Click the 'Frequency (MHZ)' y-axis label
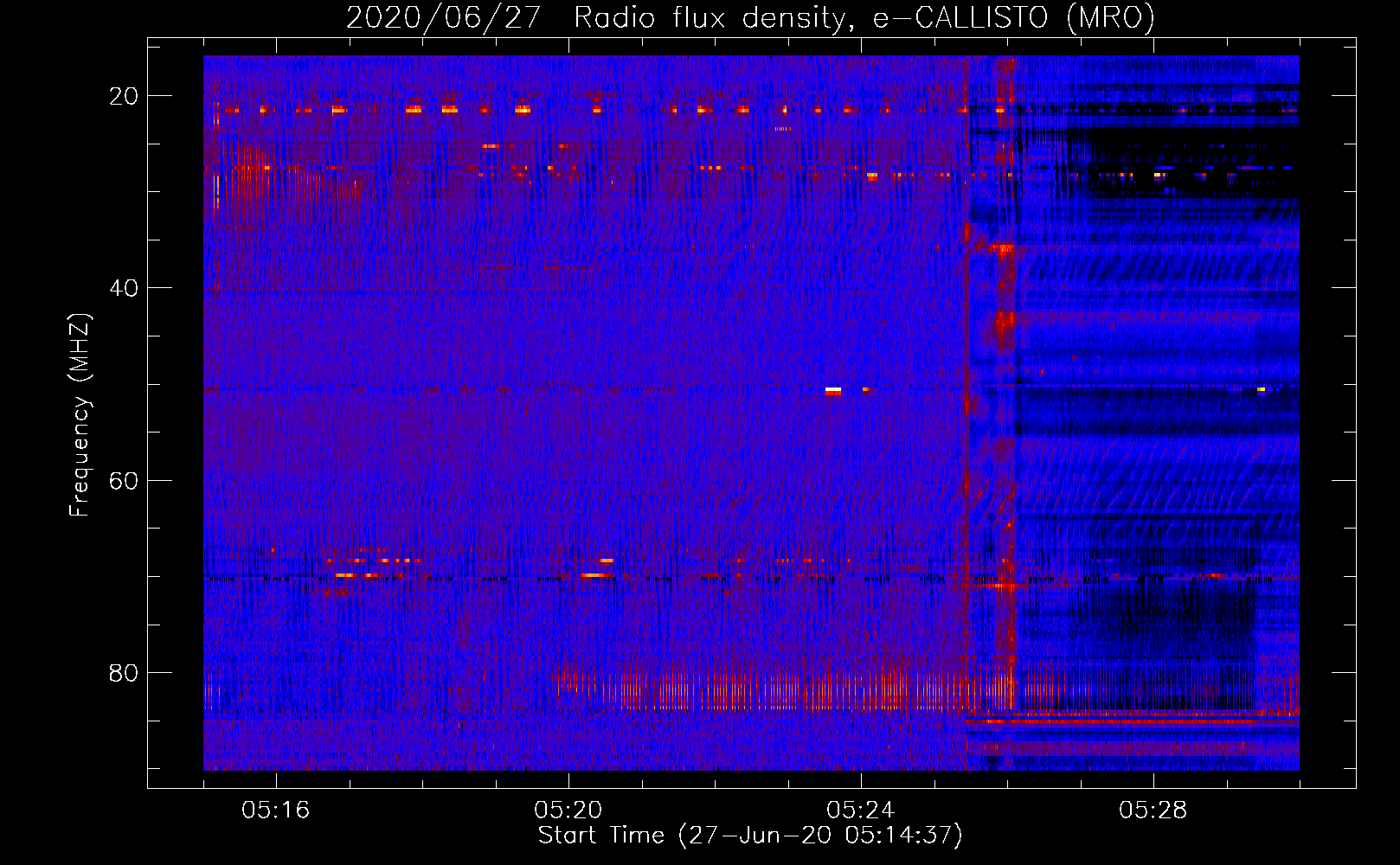The image size is (1400, 865). coord(80,414)
